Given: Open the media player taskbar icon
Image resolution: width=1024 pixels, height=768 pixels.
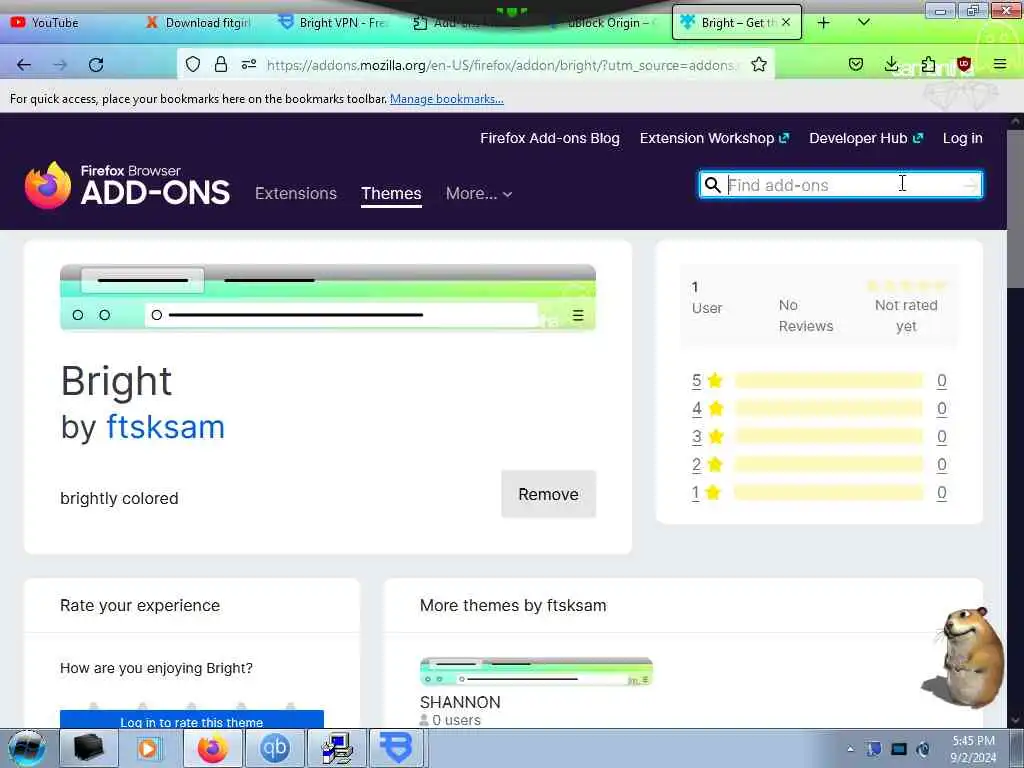Looking at the screenshot, I should pyautogui.click(x=150, y=748).
